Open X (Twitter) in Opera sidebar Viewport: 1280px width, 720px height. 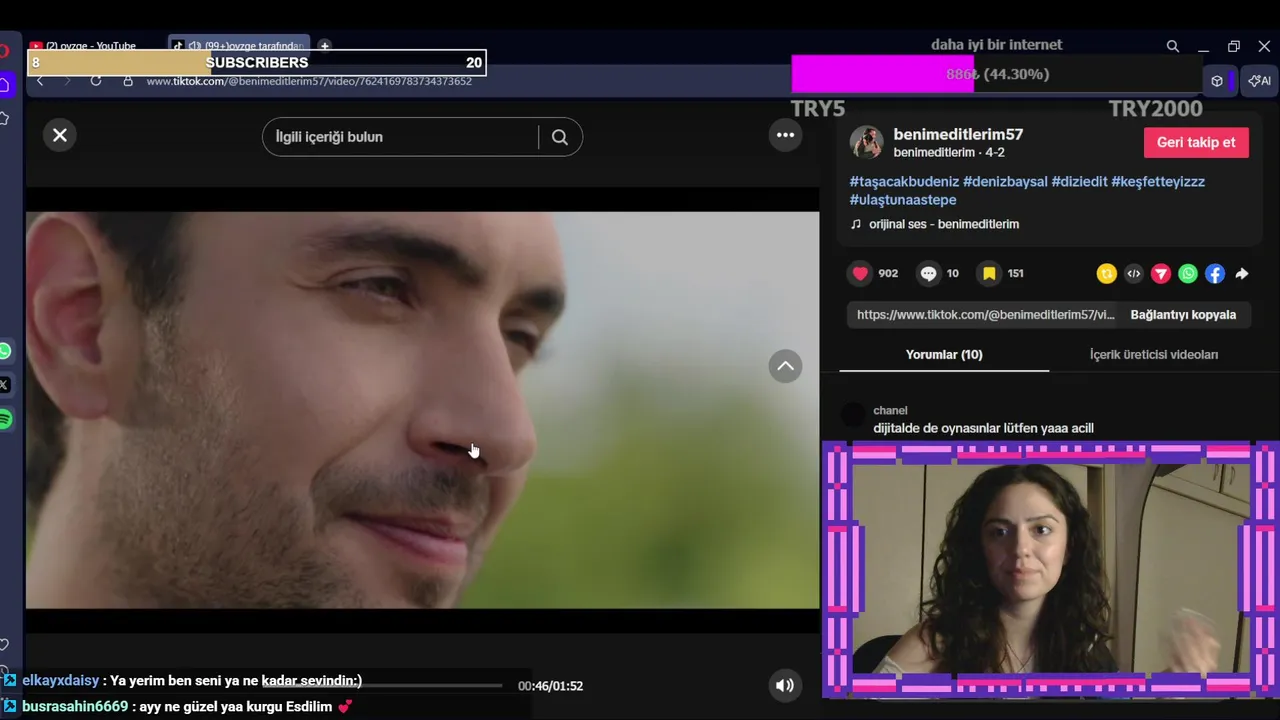pyautogui.click(x=5, y=384)
